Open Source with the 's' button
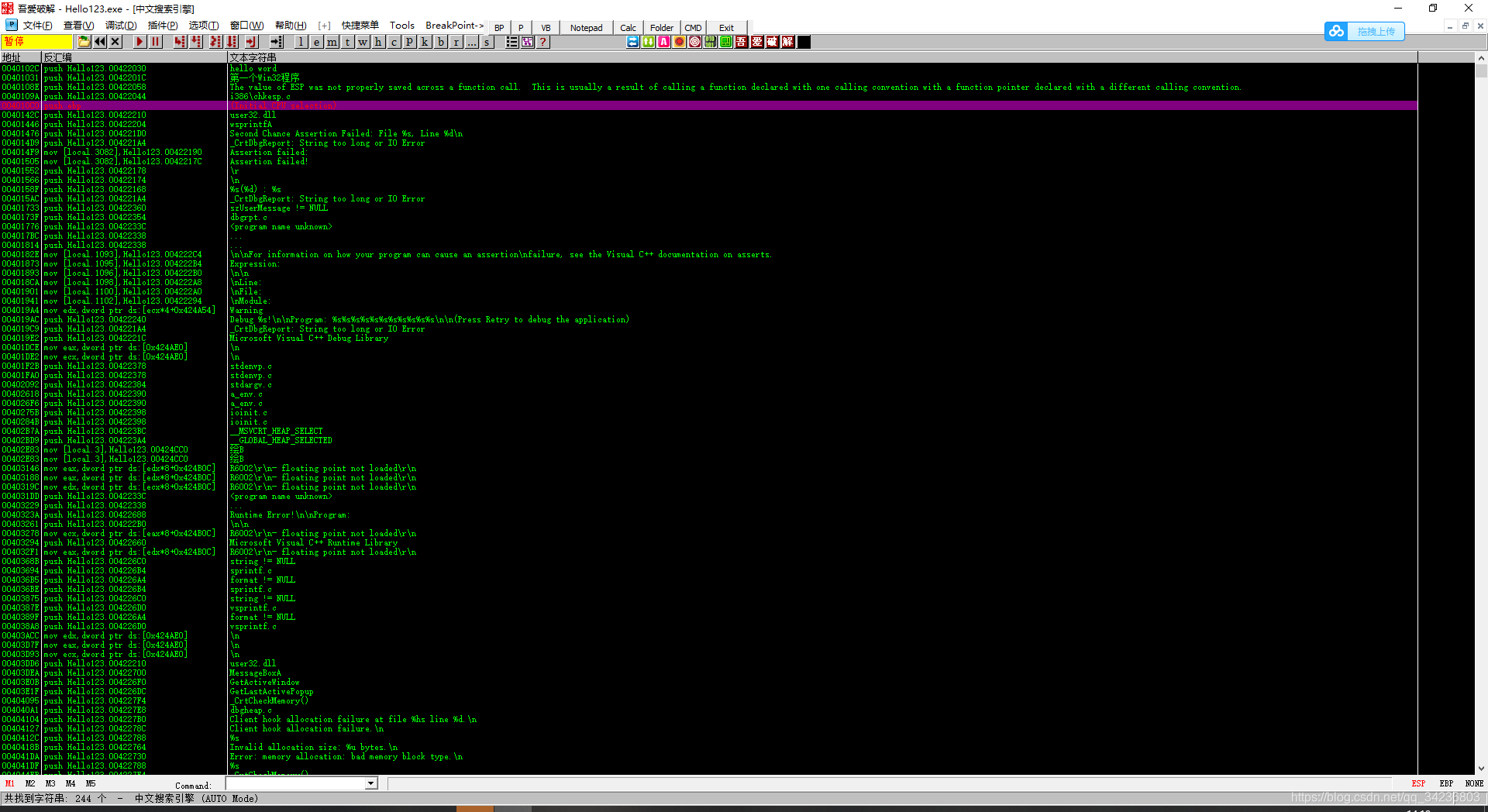 point(487,42)
